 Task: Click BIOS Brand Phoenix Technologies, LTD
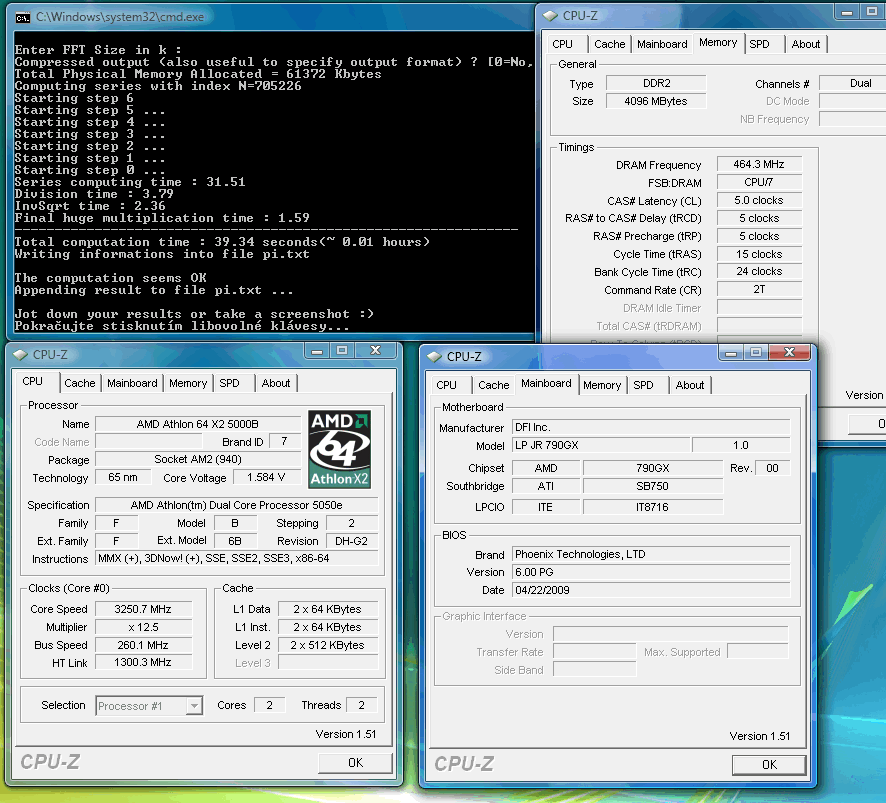pos(651,554)
